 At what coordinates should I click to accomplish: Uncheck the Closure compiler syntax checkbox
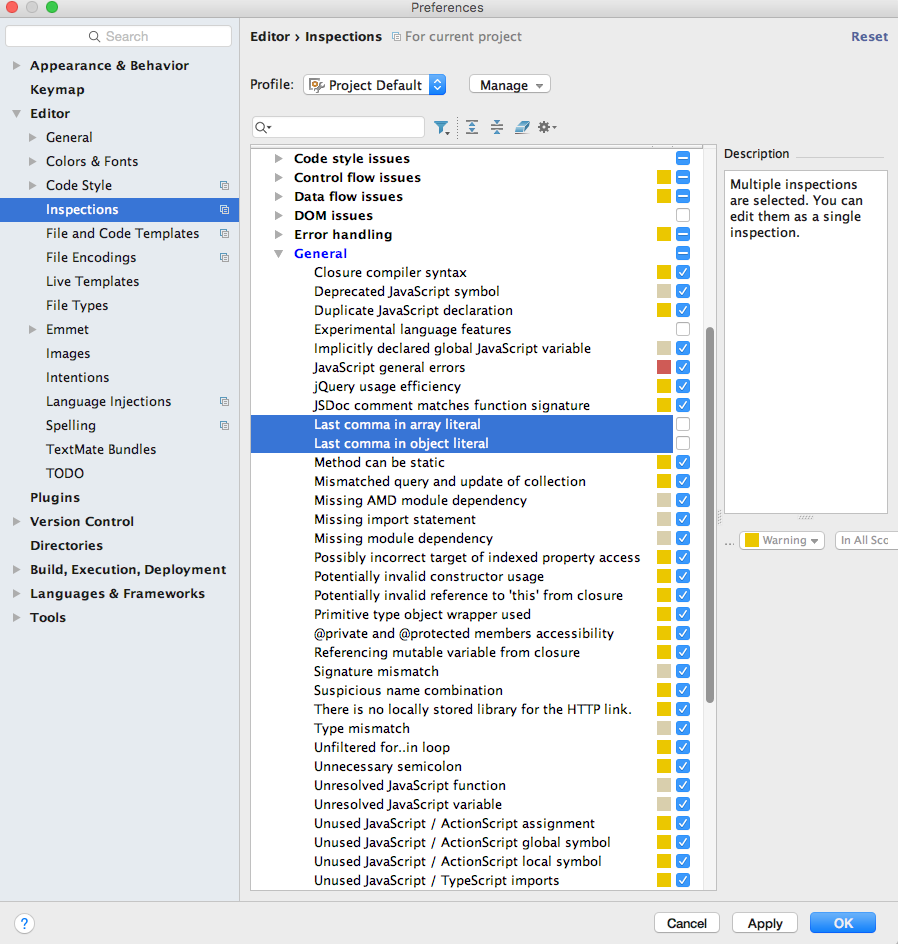pos(683,273)
